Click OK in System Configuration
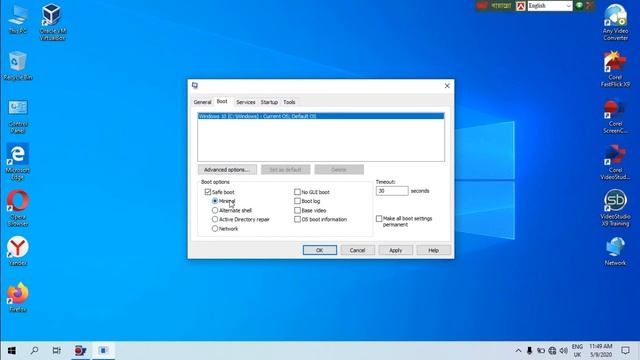Screen dimensions: 640x360 click(320, 250)
